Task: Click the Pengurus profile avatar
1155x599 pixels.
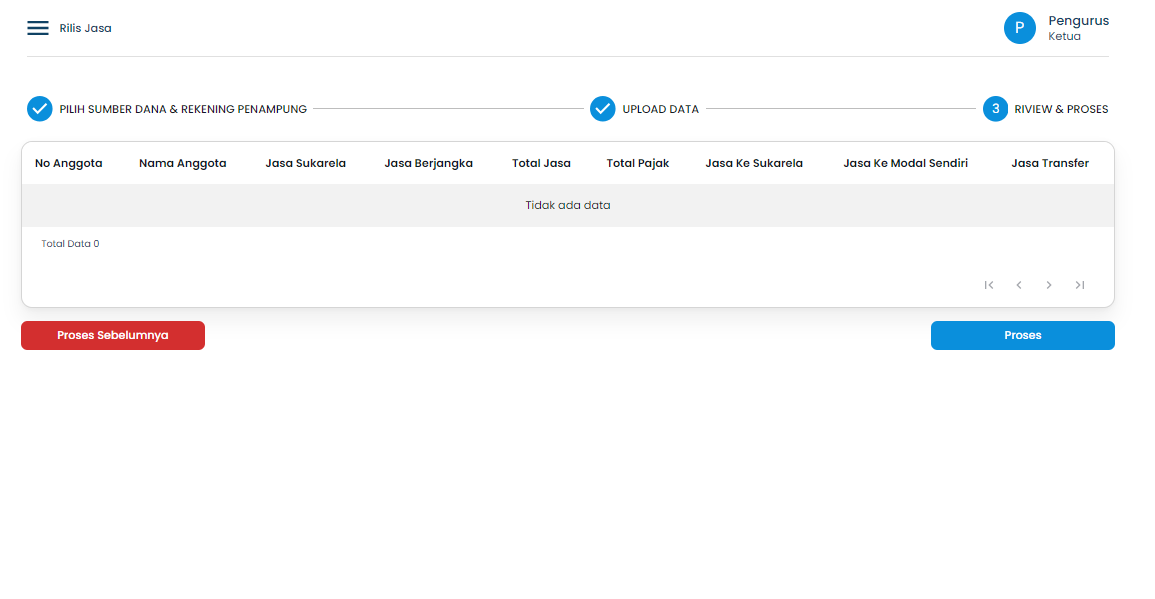Action: click(1019, 28)
